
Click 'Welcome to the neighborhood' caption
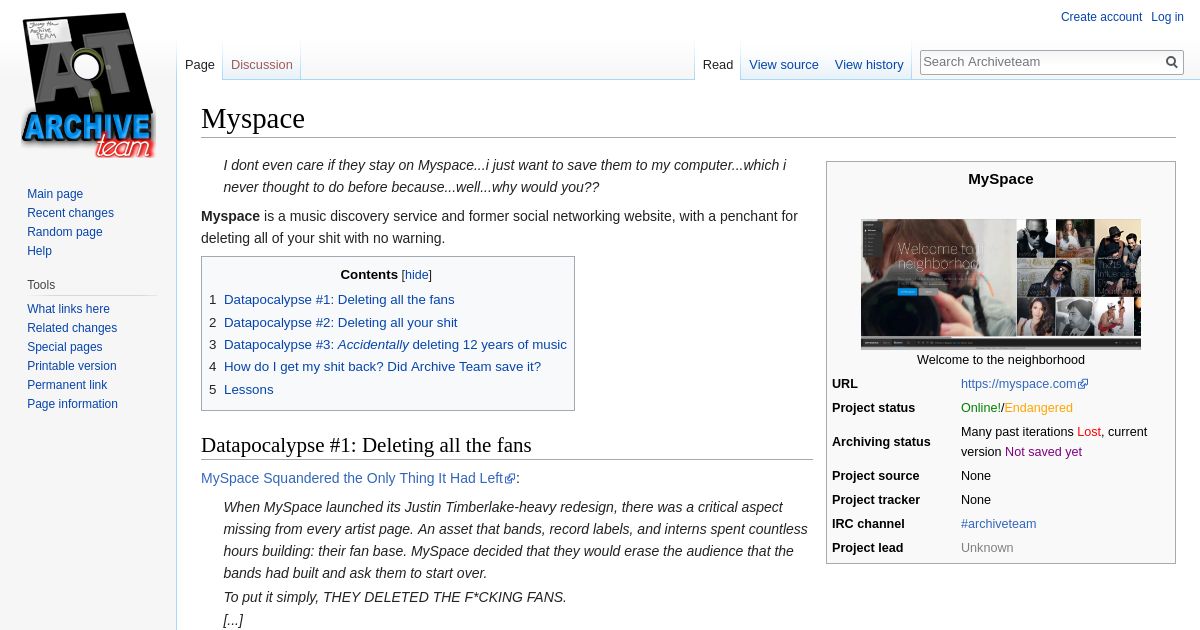coord(1001,360)
